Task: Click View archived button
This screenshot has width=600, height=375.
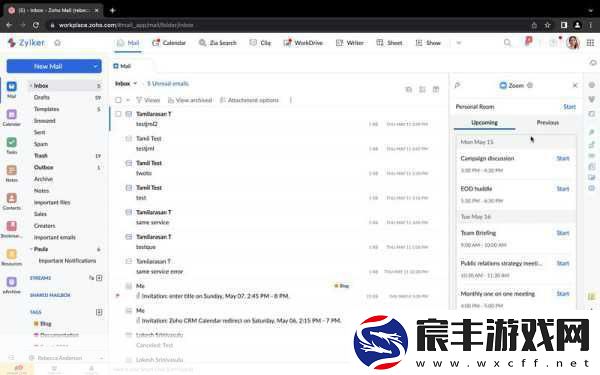Action: pyautogui.click(x=190, y=100)
